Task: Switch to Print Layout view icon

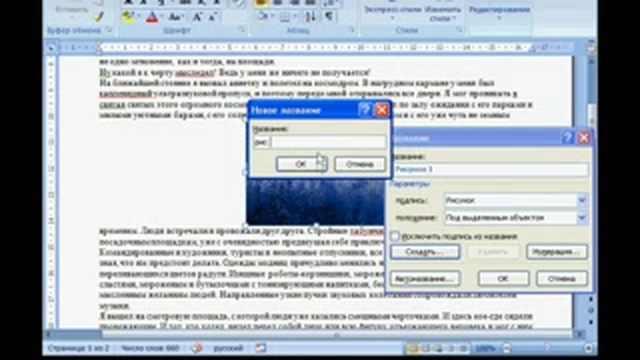Action: 412,348
